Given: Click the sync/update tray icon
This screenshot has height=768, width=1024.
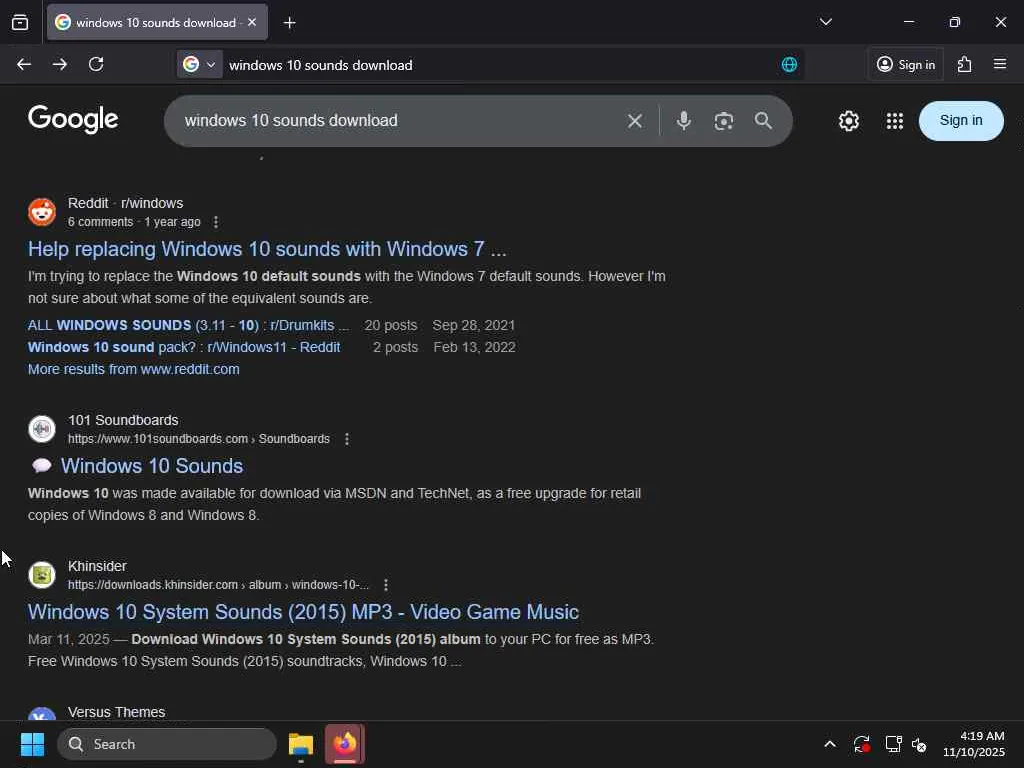Looking at the screenshot, I should click(x=861, y=744).
